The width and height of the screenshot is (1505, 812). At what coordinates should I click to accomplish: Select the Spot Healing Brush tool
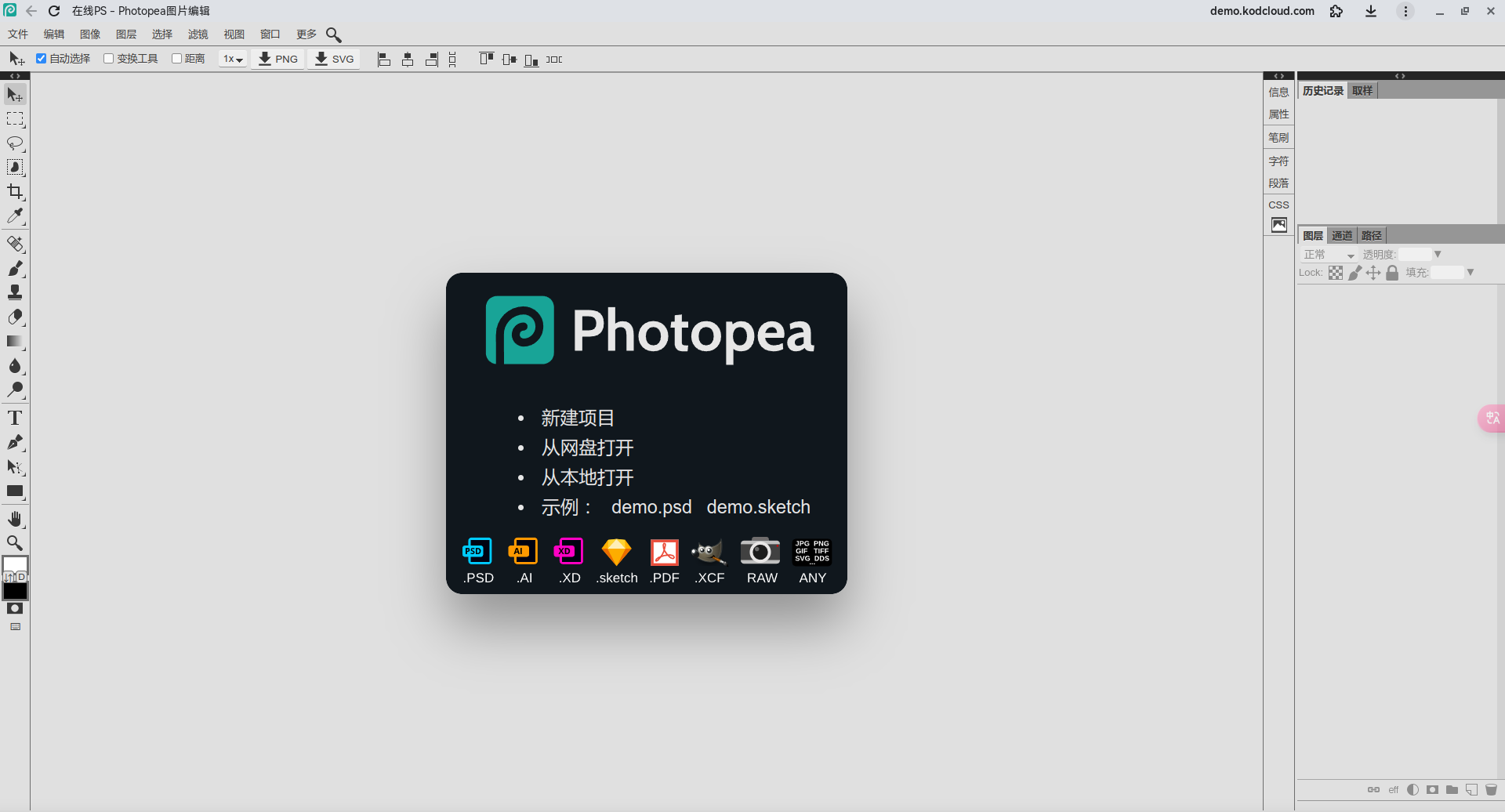(15, 244)
